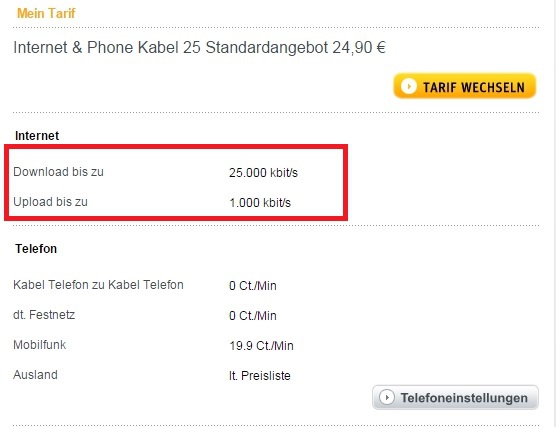Select the 1.000 kbit/s upload value
Screen dimensions: 556x427
click(x=260, y=203)
